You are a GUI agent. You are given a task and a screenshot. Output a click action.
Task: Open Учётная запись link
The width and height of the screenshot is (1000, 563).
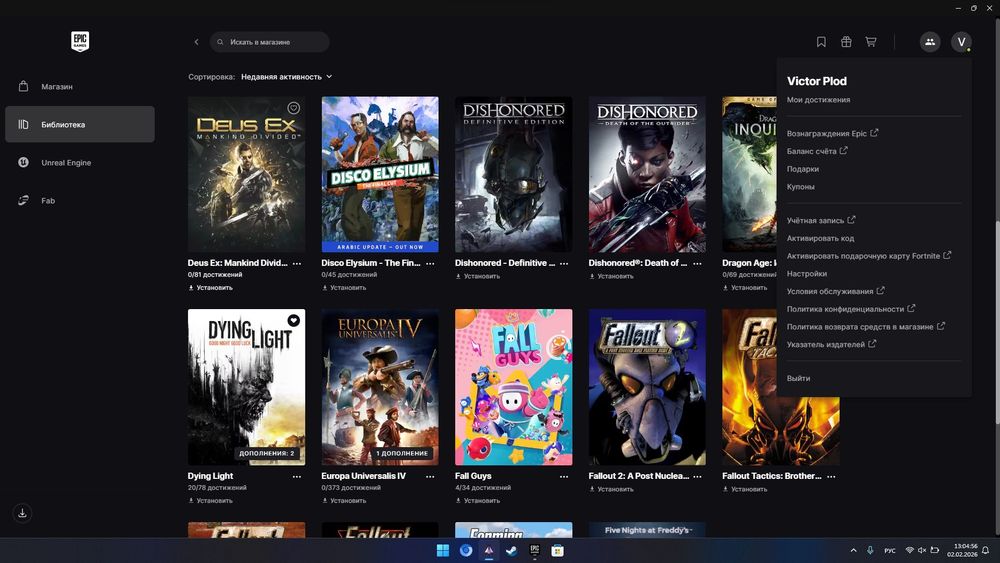(821, 220)
